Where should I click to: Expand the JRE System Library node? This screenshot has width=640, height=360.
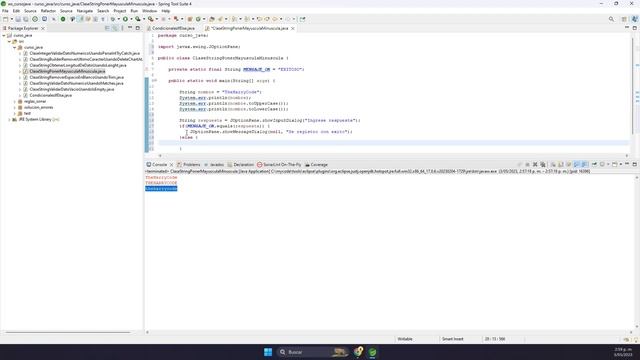pos(9,120)
